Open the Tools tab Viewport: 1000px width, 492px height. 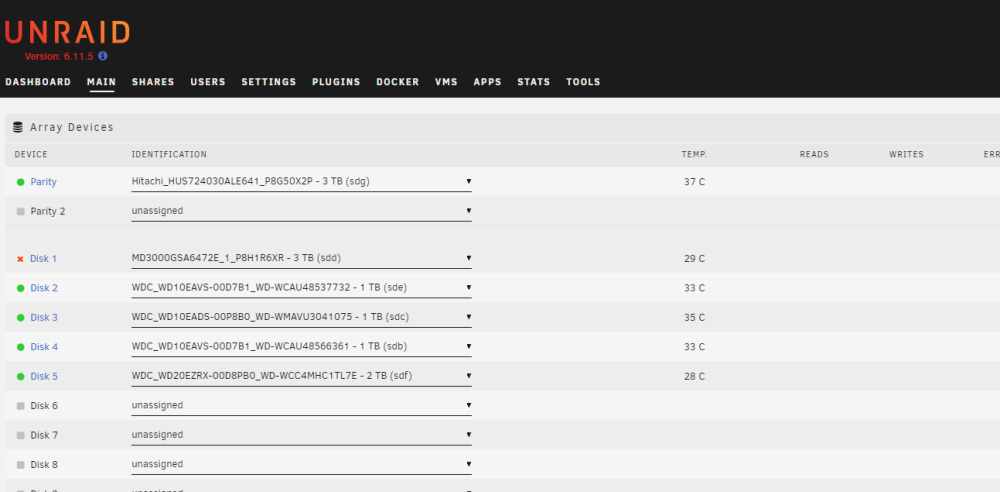click(x=583, y=82)
